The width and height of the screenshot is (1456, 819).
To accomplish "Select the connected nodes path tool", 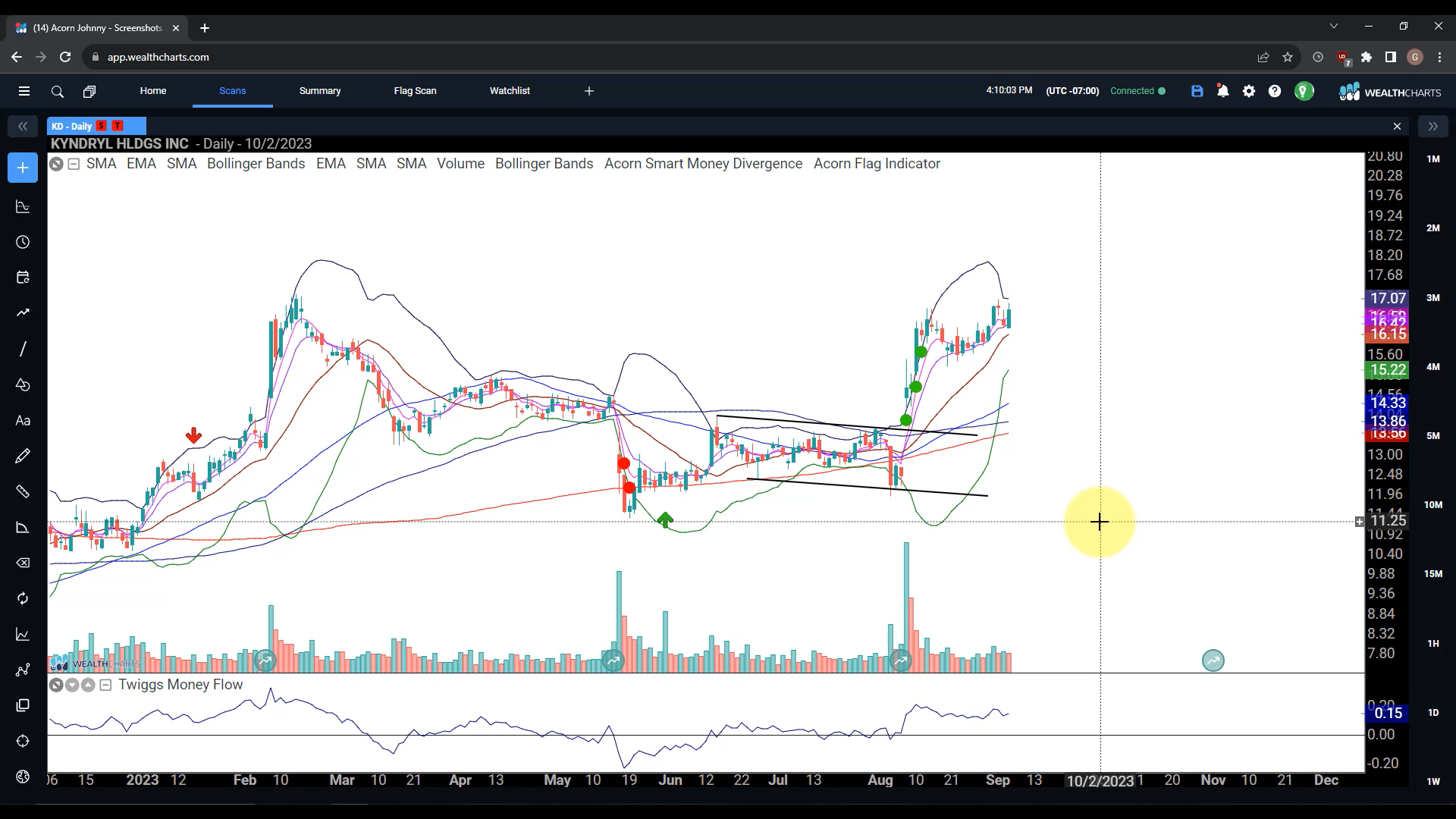I will click(x=23, y=670).
